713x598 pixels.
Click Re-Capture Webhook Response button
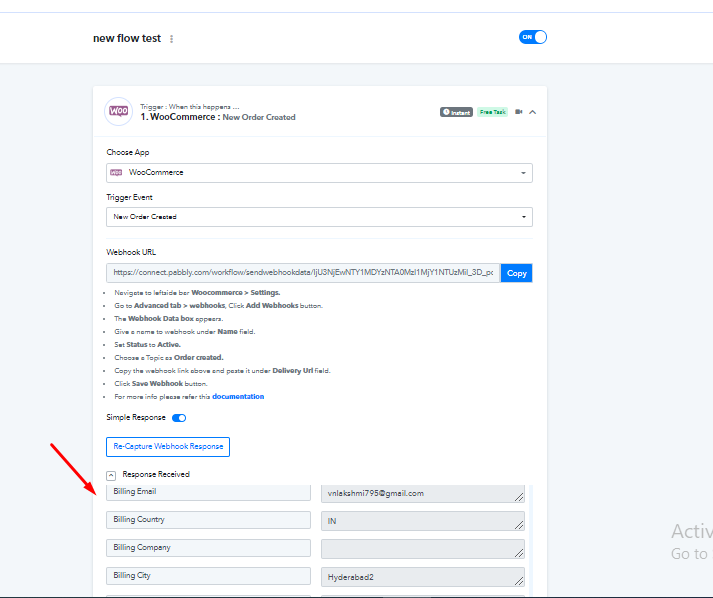(x=168, y=447)
